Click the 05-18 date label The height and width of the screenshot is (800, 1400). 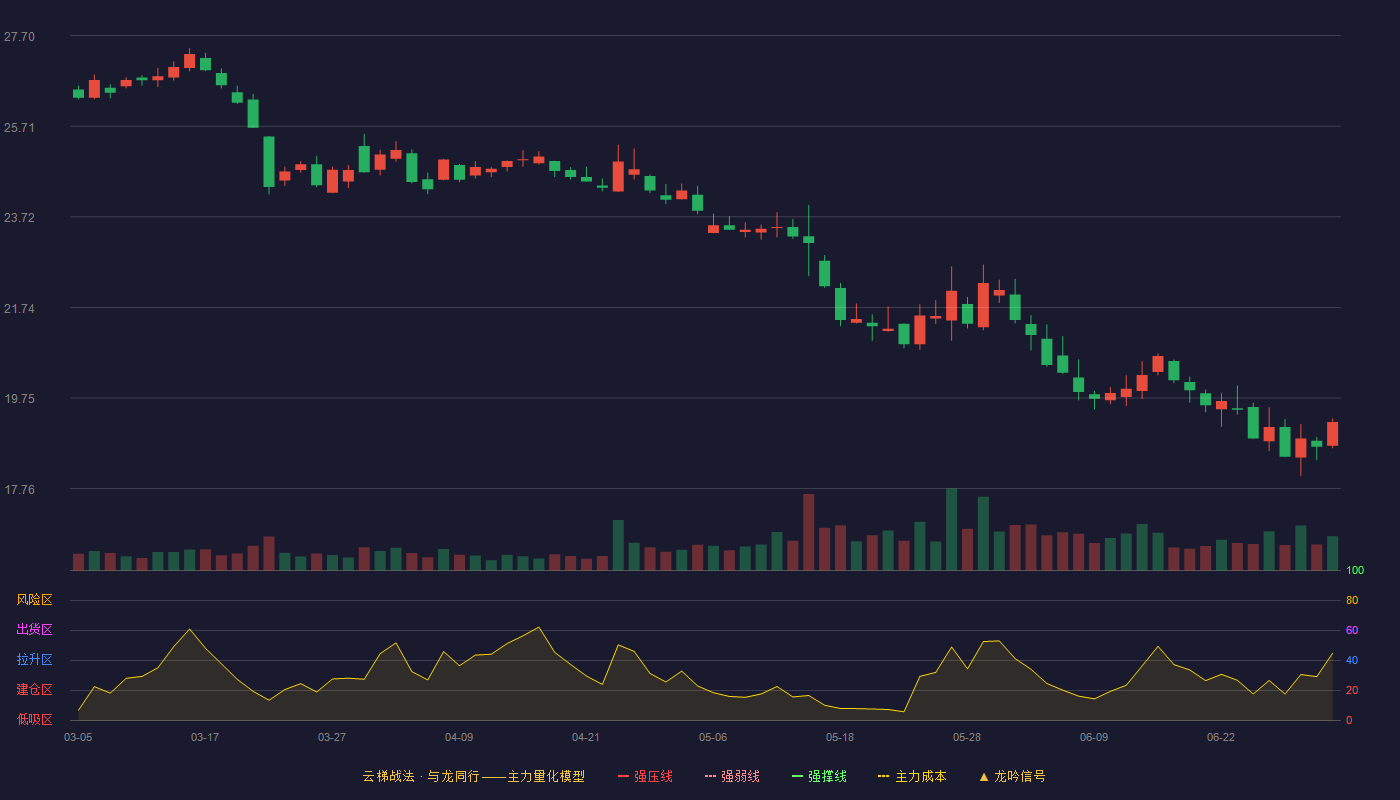tap(840, 737)
